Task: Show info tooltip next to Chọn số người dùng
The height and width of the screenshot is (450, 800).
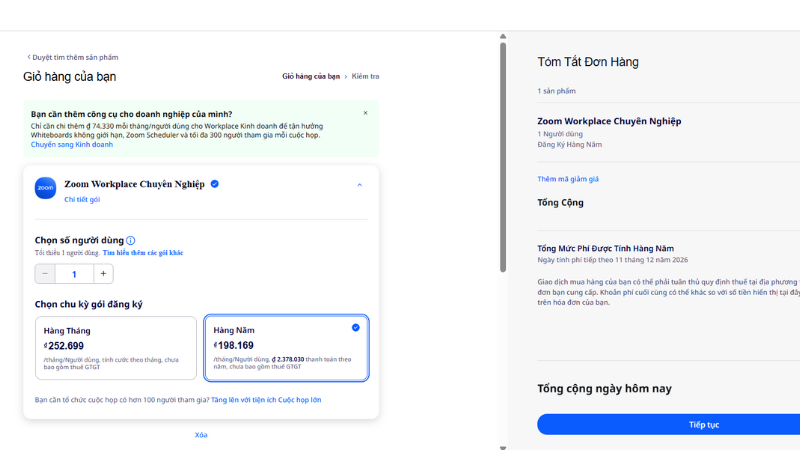Action: coord(131,240)
